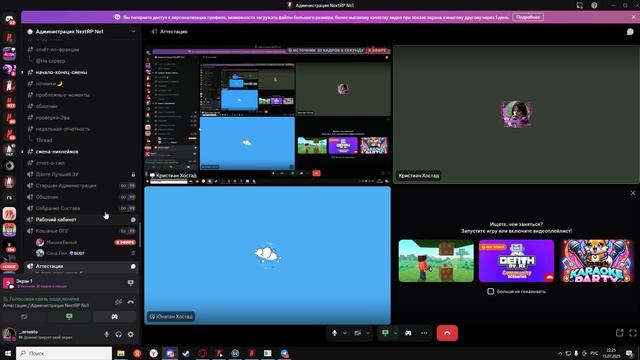Click the В ЭФИРЕ live badge in channel list
This screenshot has width=640, height=360.
tap(125, 242)
